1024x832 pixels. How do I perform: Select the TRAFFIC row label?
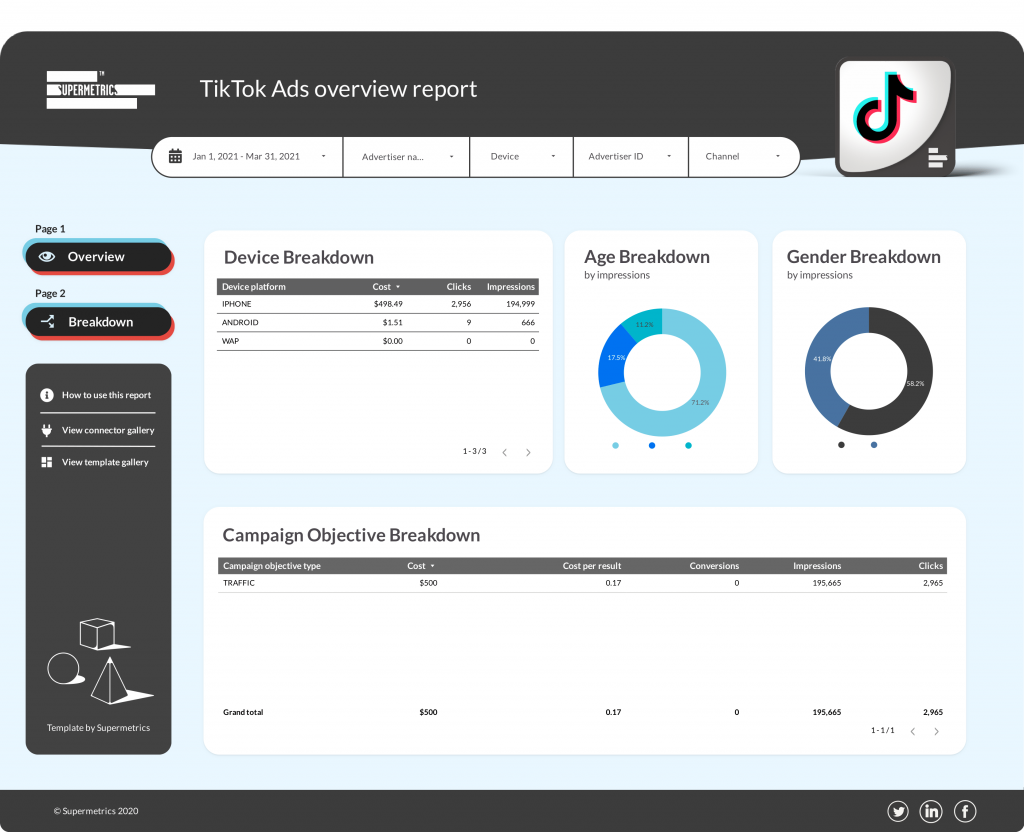pos(239,583)
